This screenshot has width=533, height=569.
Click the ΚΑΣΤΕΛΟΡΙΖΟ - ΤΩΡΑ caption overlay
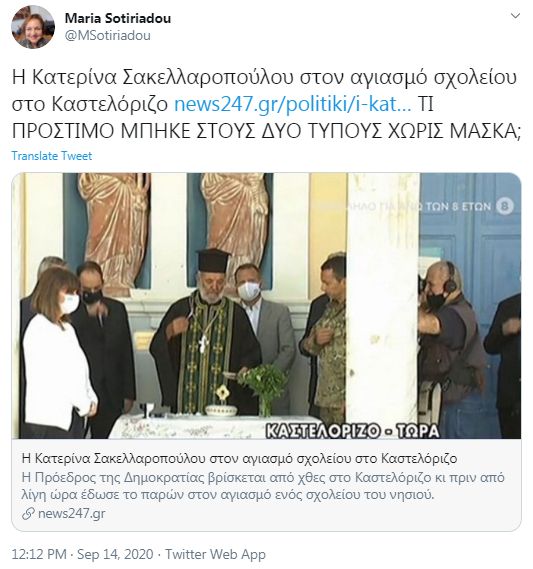(352, 430)
